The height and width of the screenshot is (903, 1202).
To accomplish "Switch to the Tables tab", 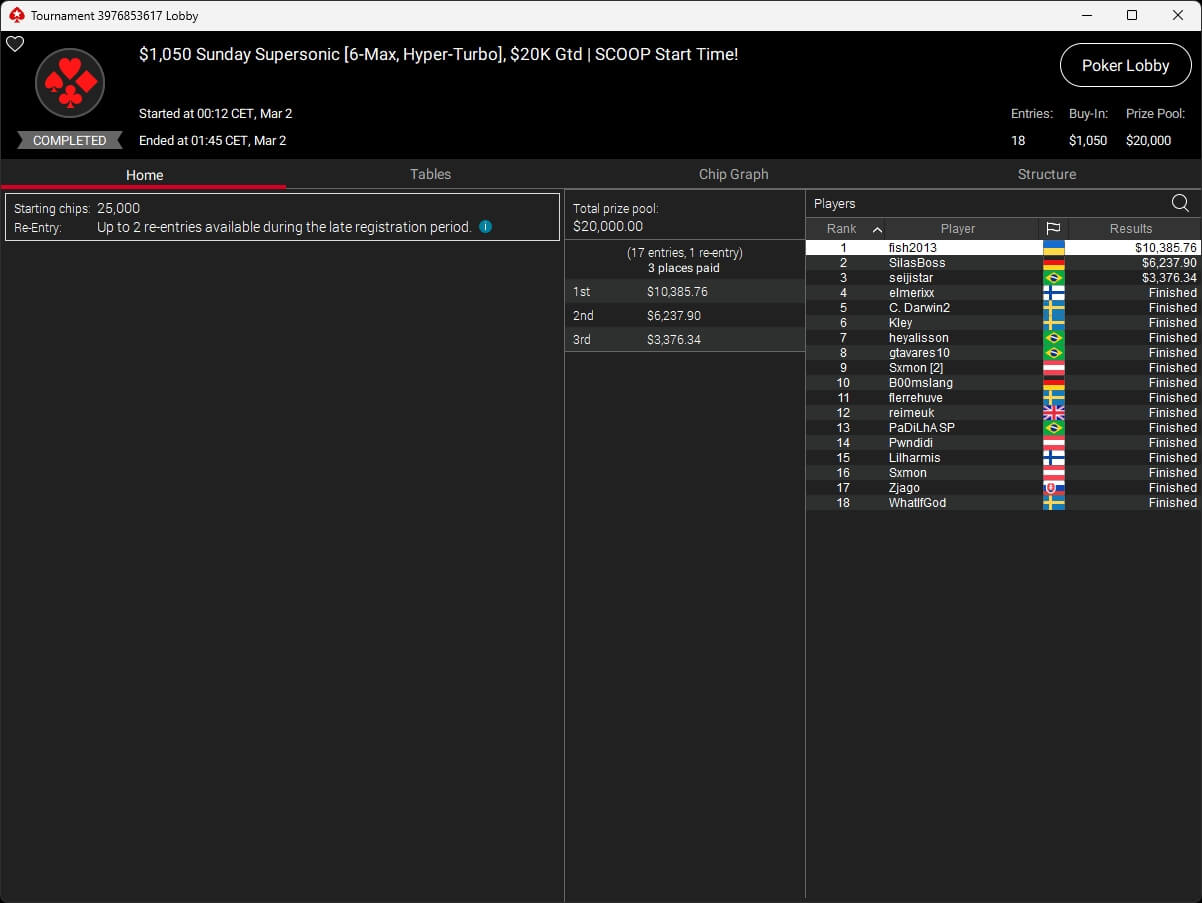I will click(430, 174).
